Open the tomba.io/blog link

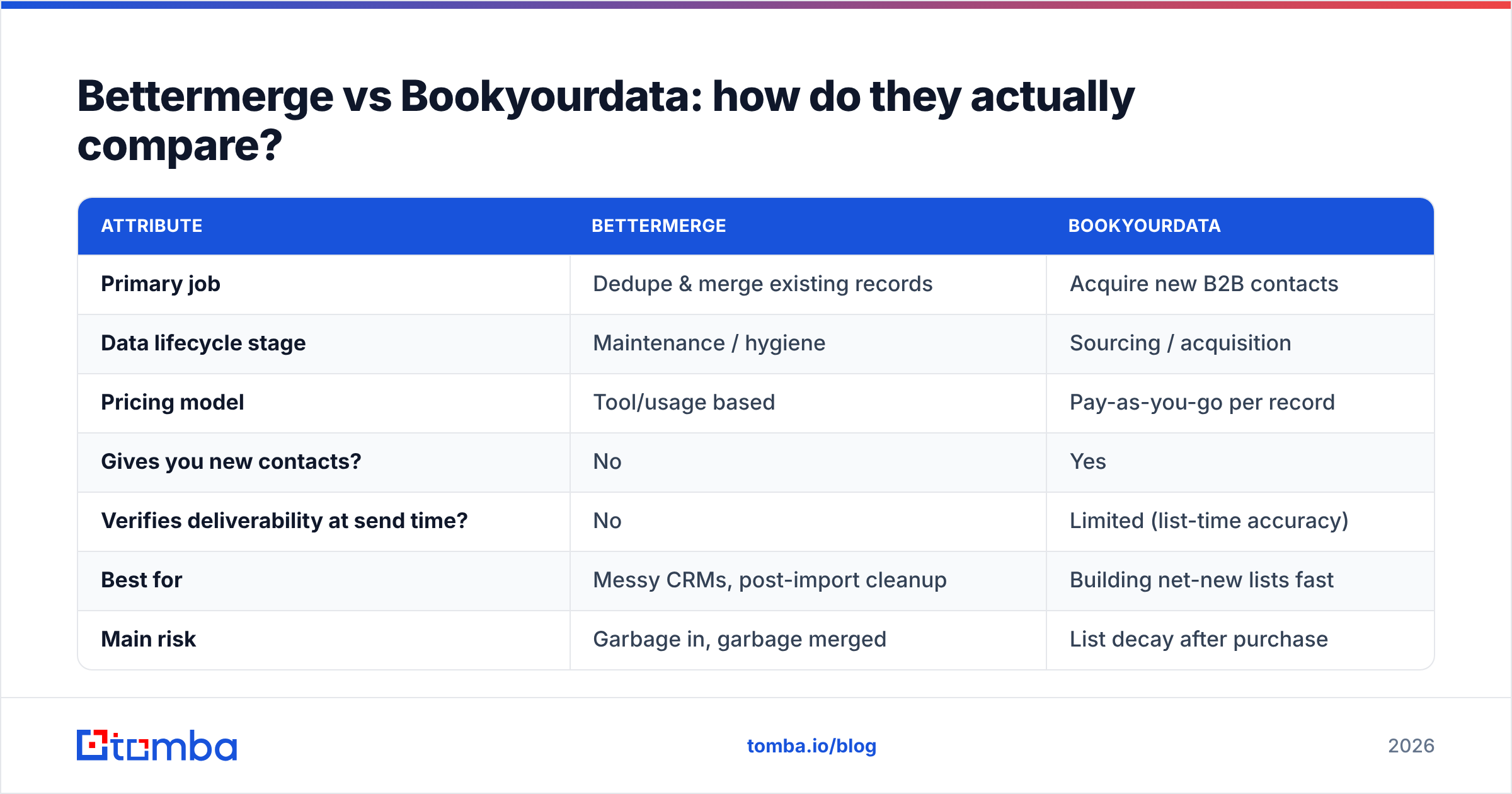(x=811, y=746)
